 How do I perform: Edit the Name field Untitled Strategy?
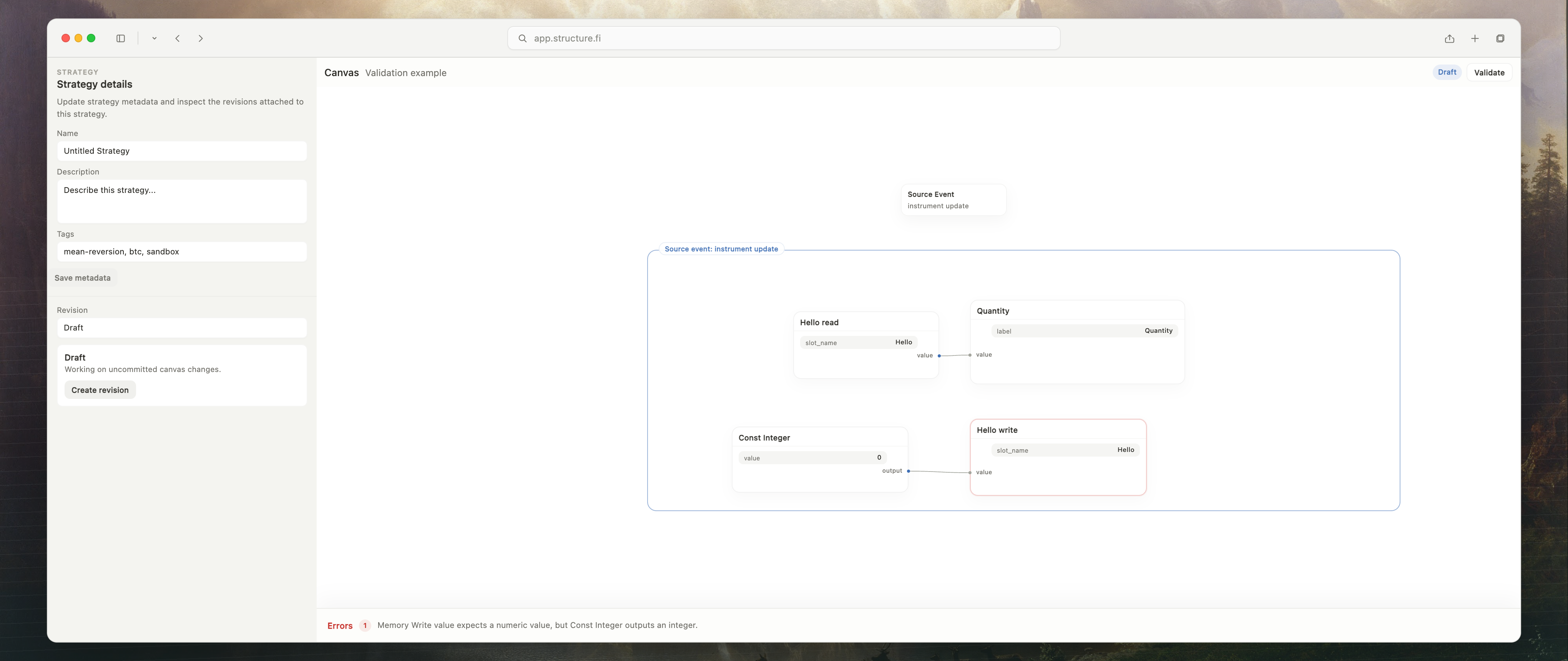pos(181,151)
